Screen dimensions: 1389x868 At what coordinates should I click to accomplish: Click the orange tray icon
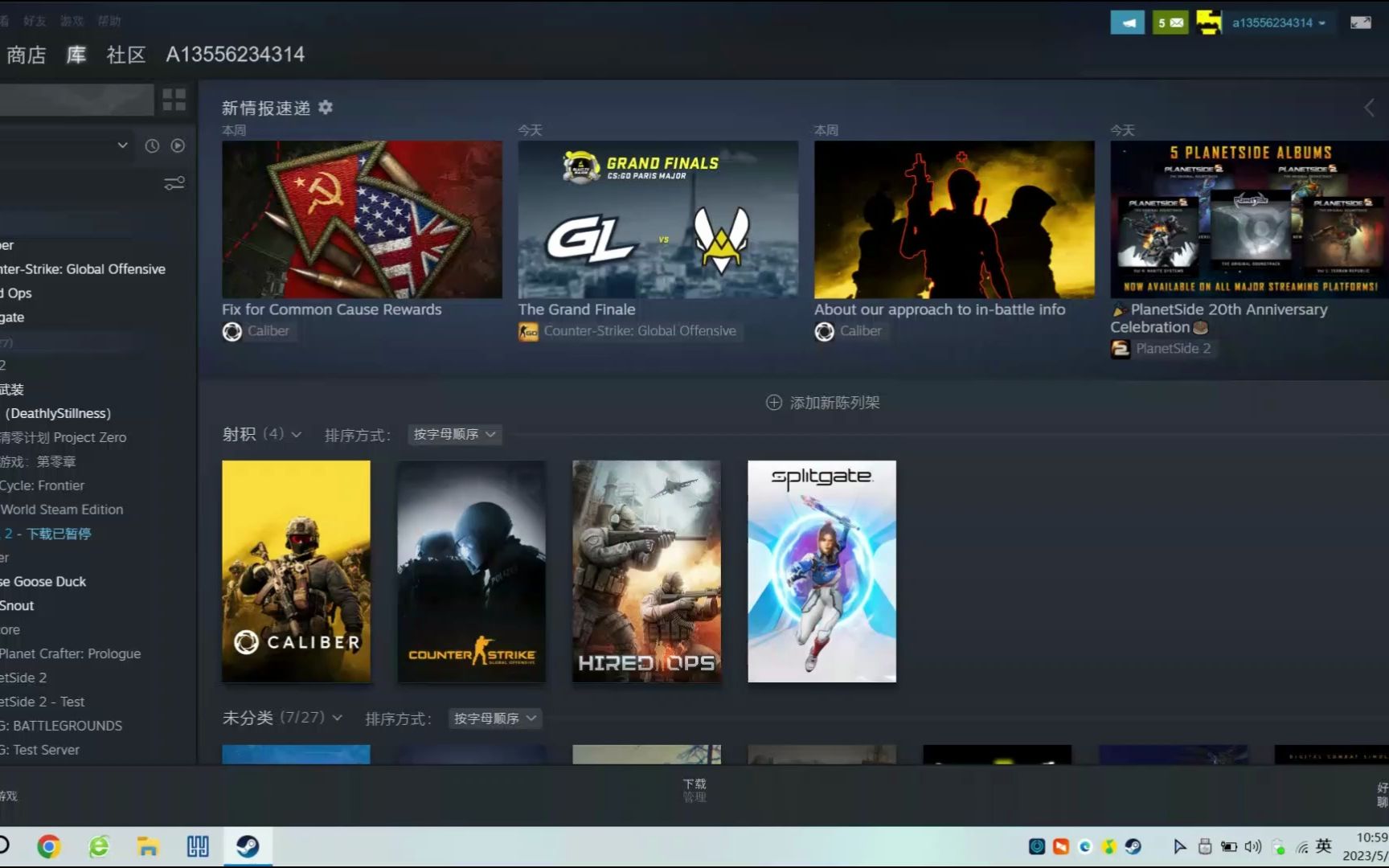coord(1061,846)
